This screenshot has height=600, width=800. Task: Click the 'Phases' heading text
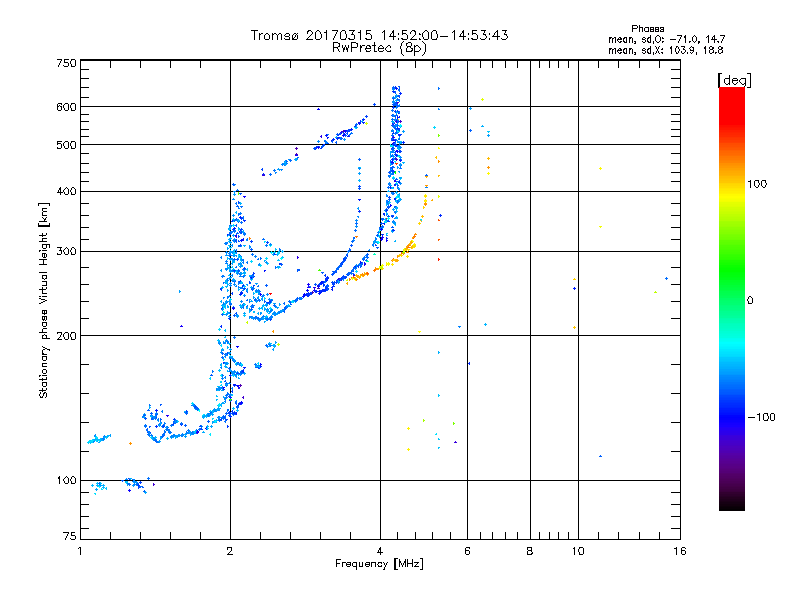(647, 29)
